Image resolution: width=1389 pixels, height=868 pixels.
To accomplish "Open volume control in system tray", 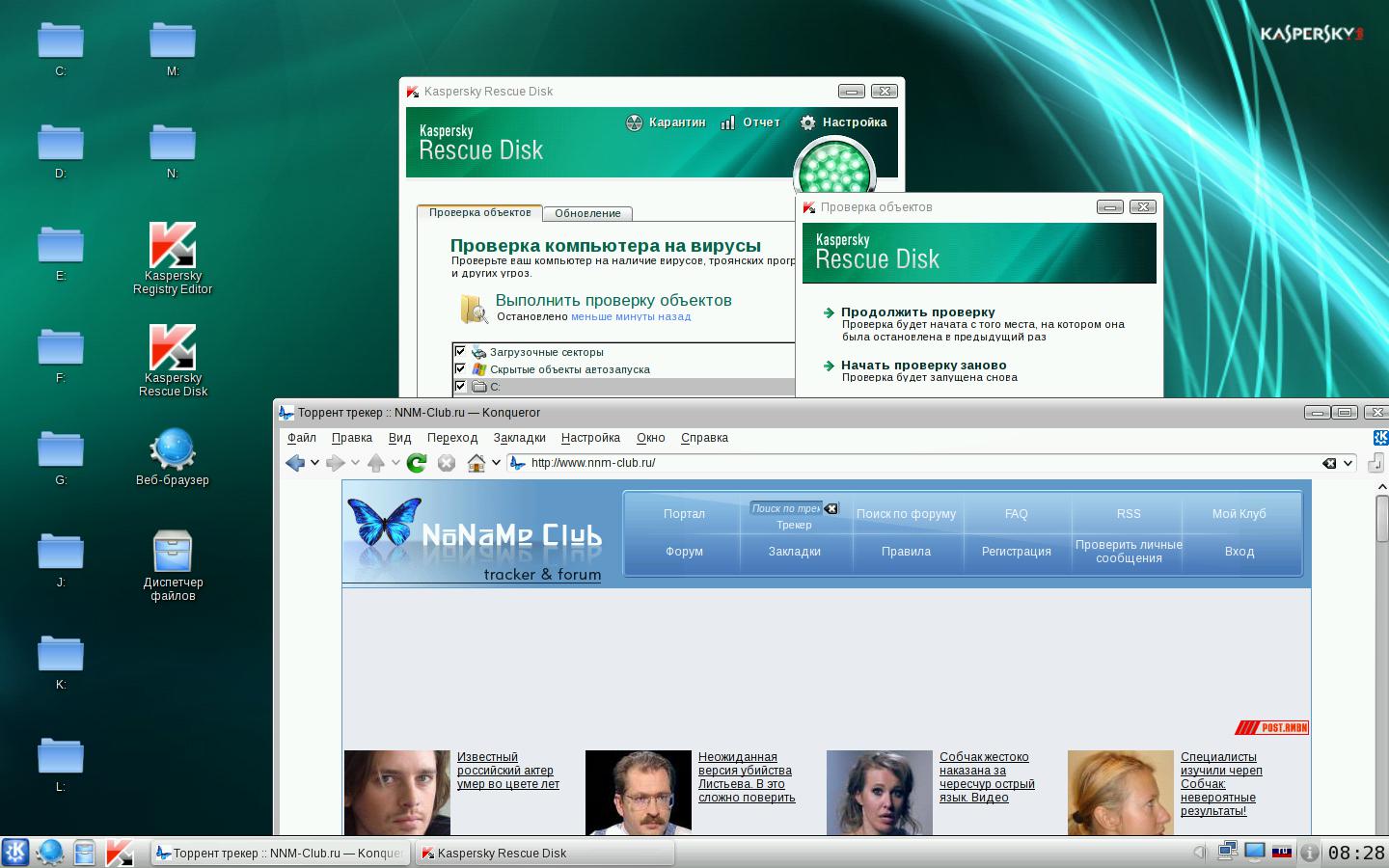I will coord(1199,852).
